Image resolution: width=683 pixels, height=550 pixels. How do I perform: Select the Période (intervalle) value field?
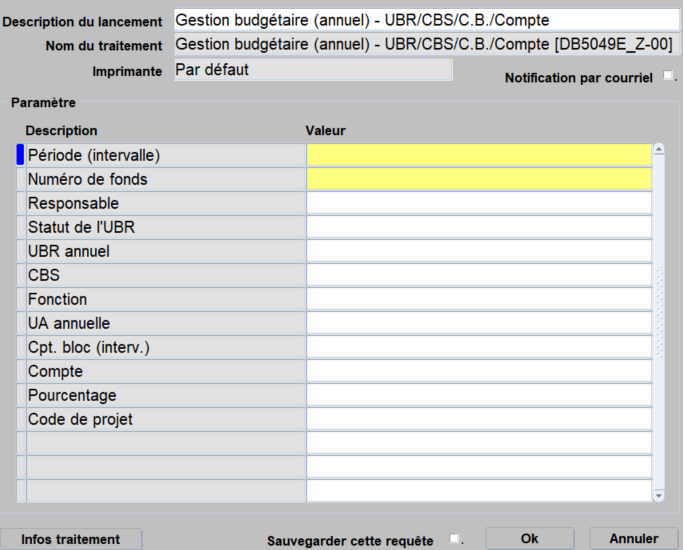point(479,155)
